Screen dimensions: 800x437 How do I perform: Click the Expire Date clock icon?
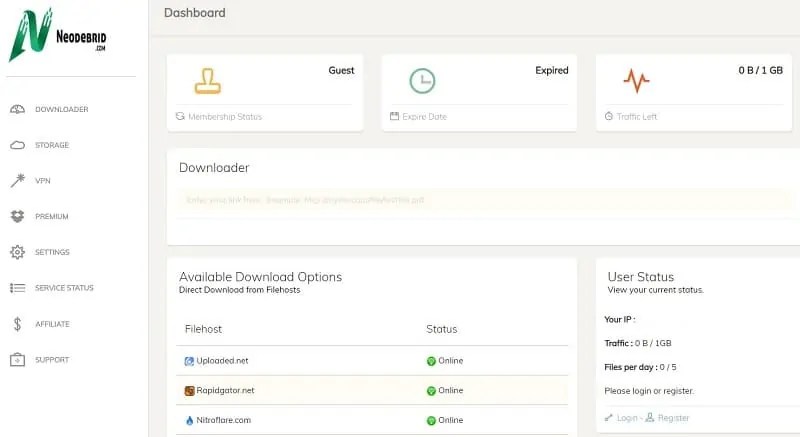(x=422, y=80)
